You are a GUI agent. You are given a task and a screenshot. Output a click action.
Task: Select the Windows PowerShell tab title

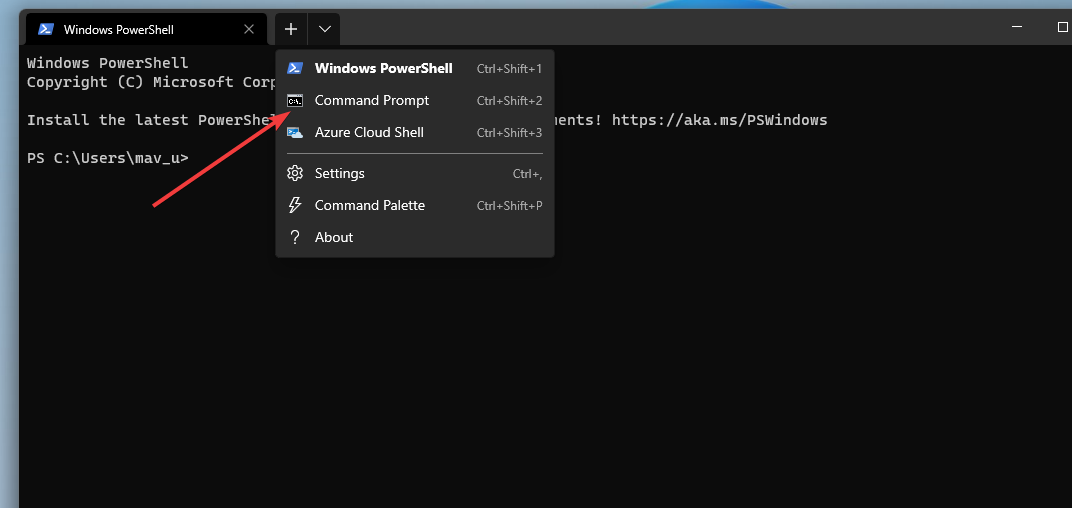tap(118, 29)
